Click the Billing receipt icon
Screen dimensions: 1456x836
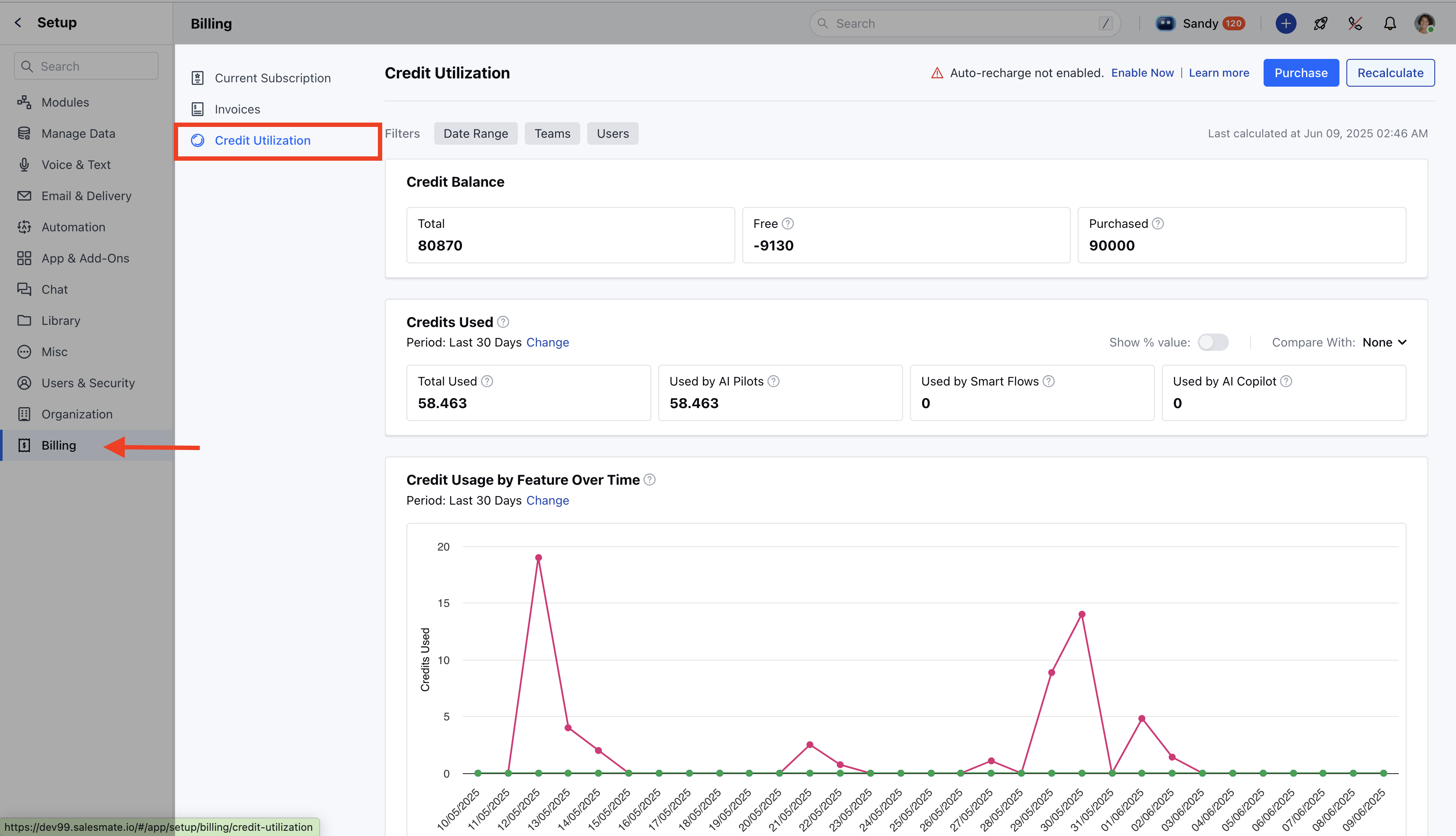click(x=24, y=446)
